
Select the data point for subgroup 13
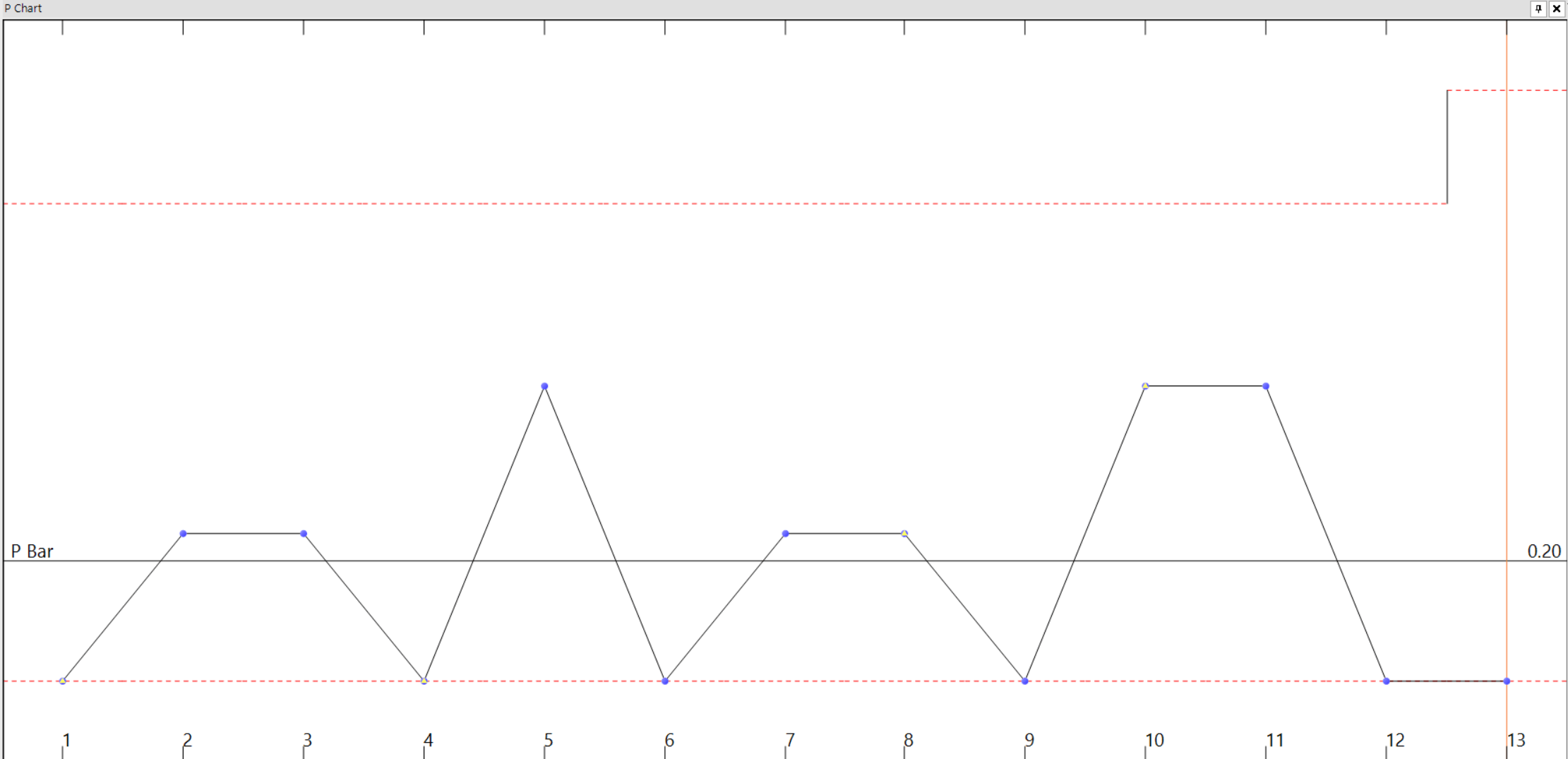(x=1507, y=681)
